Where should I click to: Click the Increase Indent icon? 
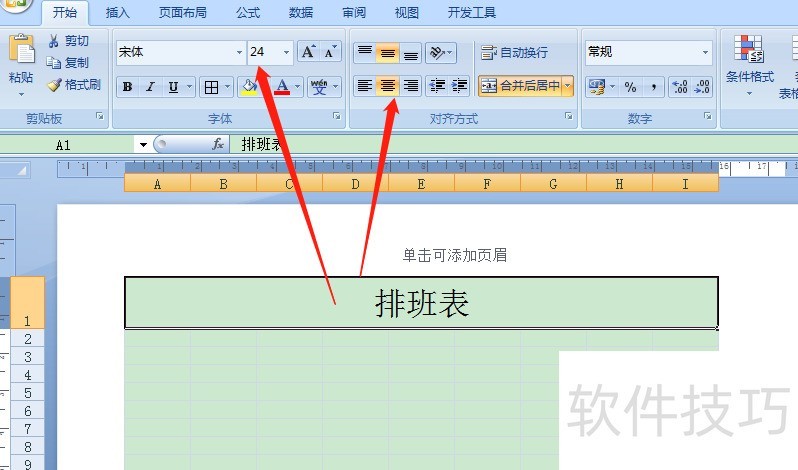[461, 87]
